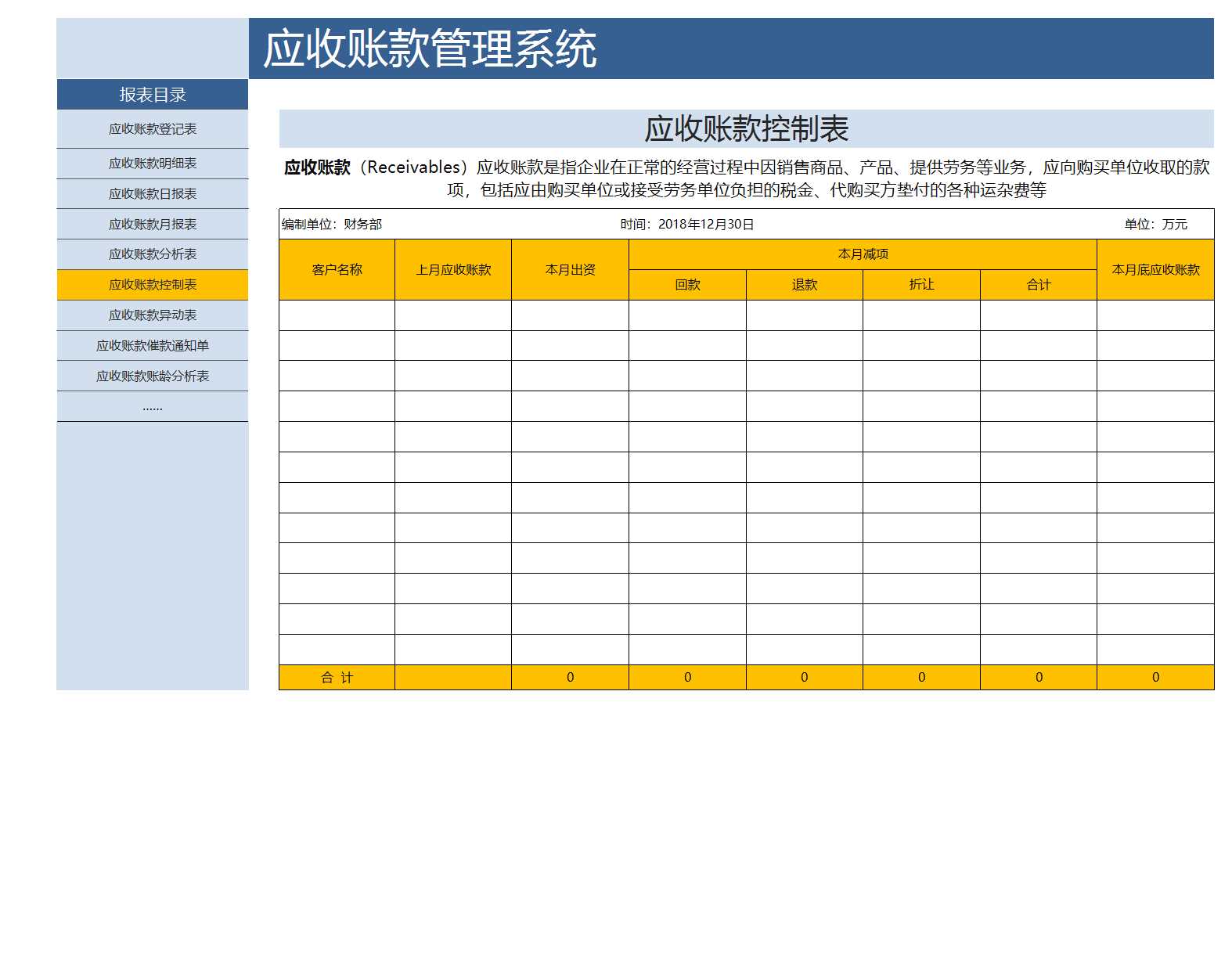Open 应收账款异动表 menu item

click(x=153, y=315)
